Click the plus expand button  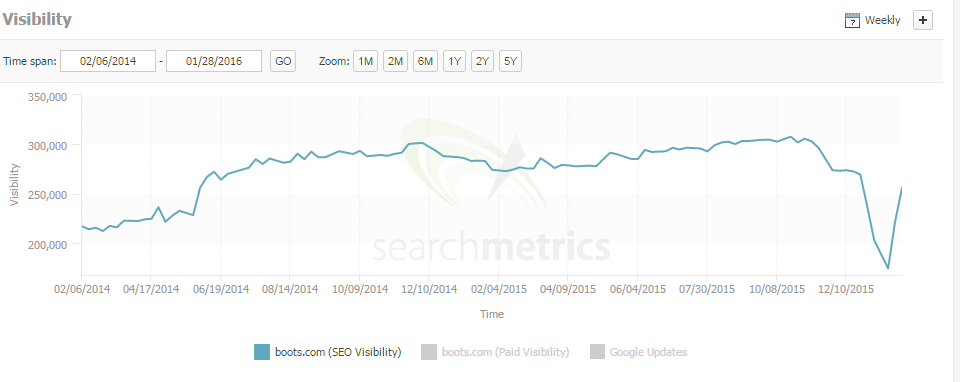[923, 20]
